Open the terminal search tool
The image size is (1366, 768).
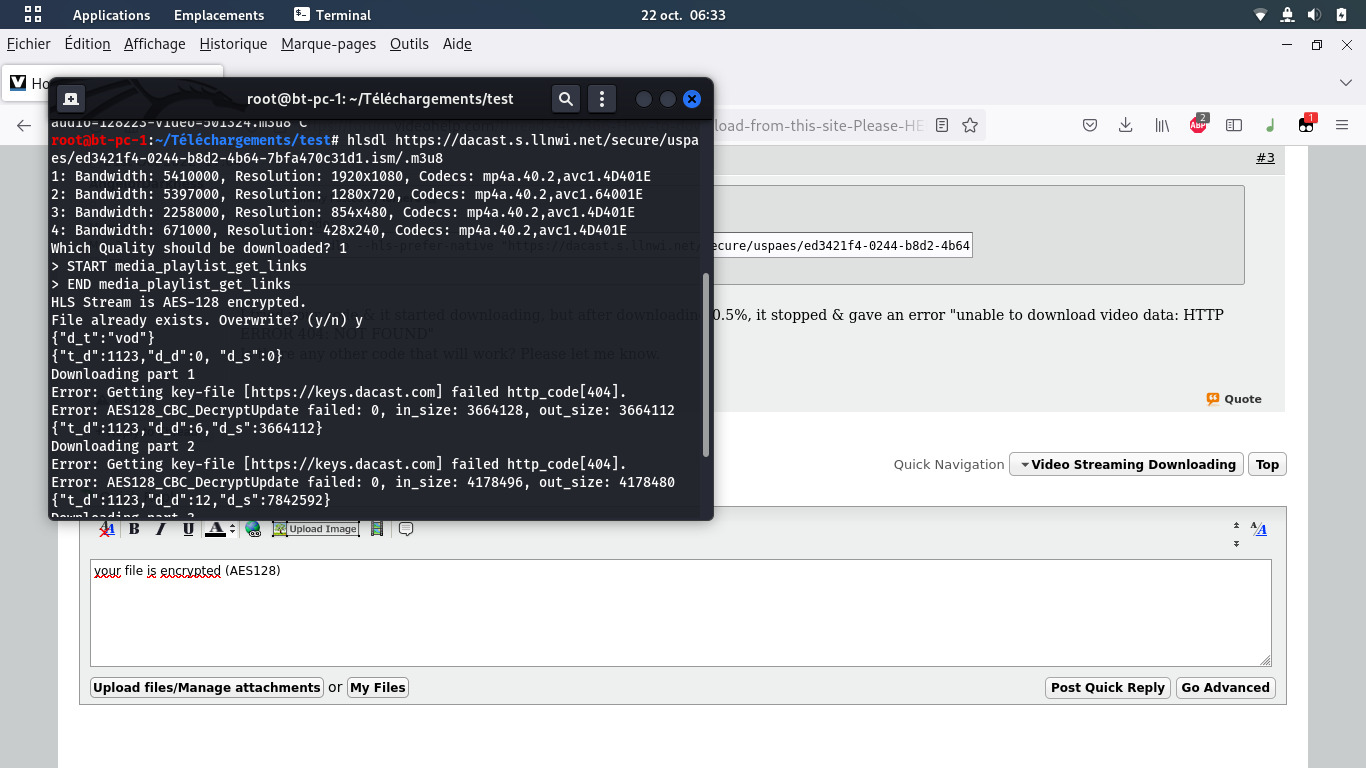point(566,99)
